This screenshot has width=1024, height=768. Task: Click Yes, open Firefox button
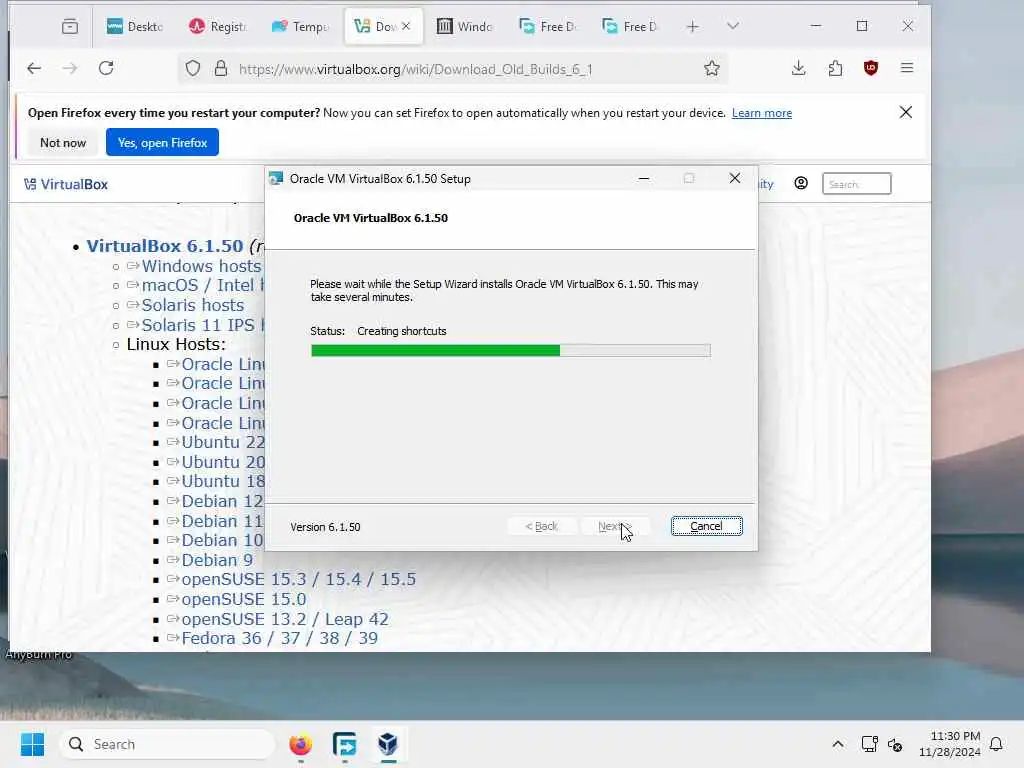[163, 142]
